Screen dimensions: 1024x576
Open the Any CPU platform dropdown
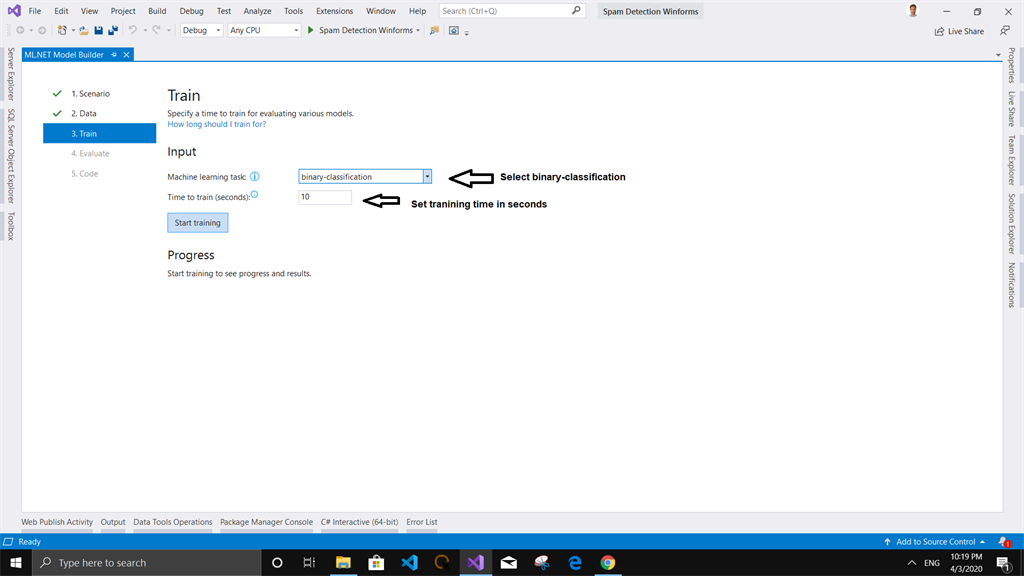pyautogui.click(x=297, y=31)
